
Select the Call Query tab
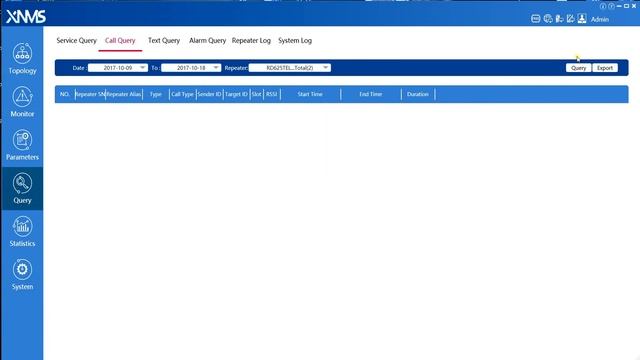[120, 40]
